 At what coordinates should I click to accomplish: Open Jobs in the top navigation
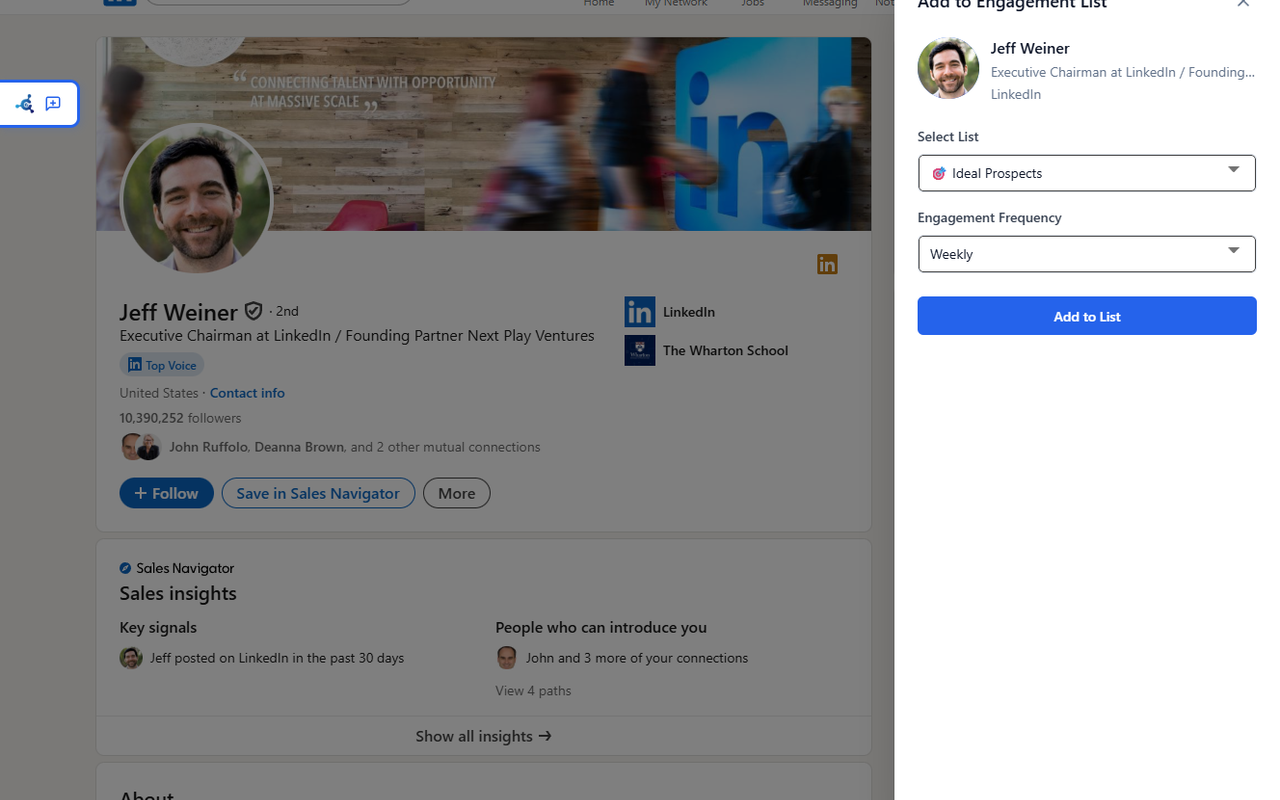click(753, 4)
